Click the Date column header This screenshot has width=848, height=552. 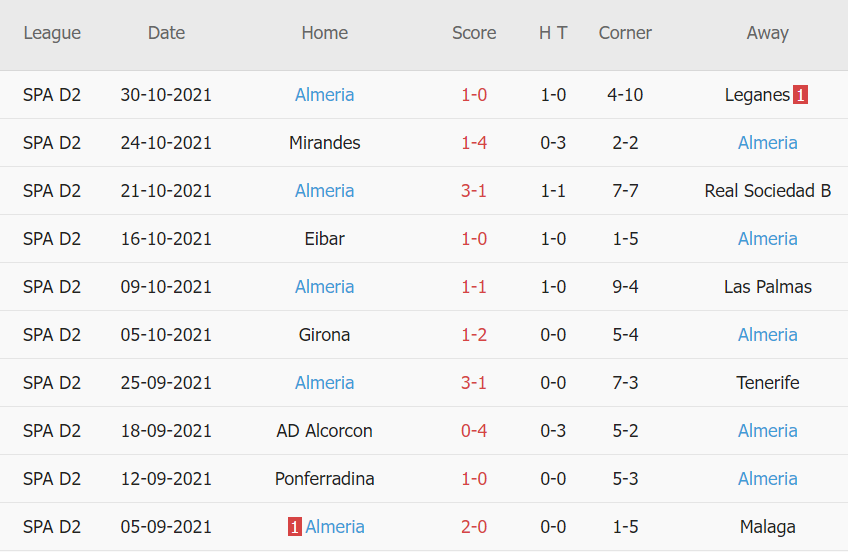[166, 33]
